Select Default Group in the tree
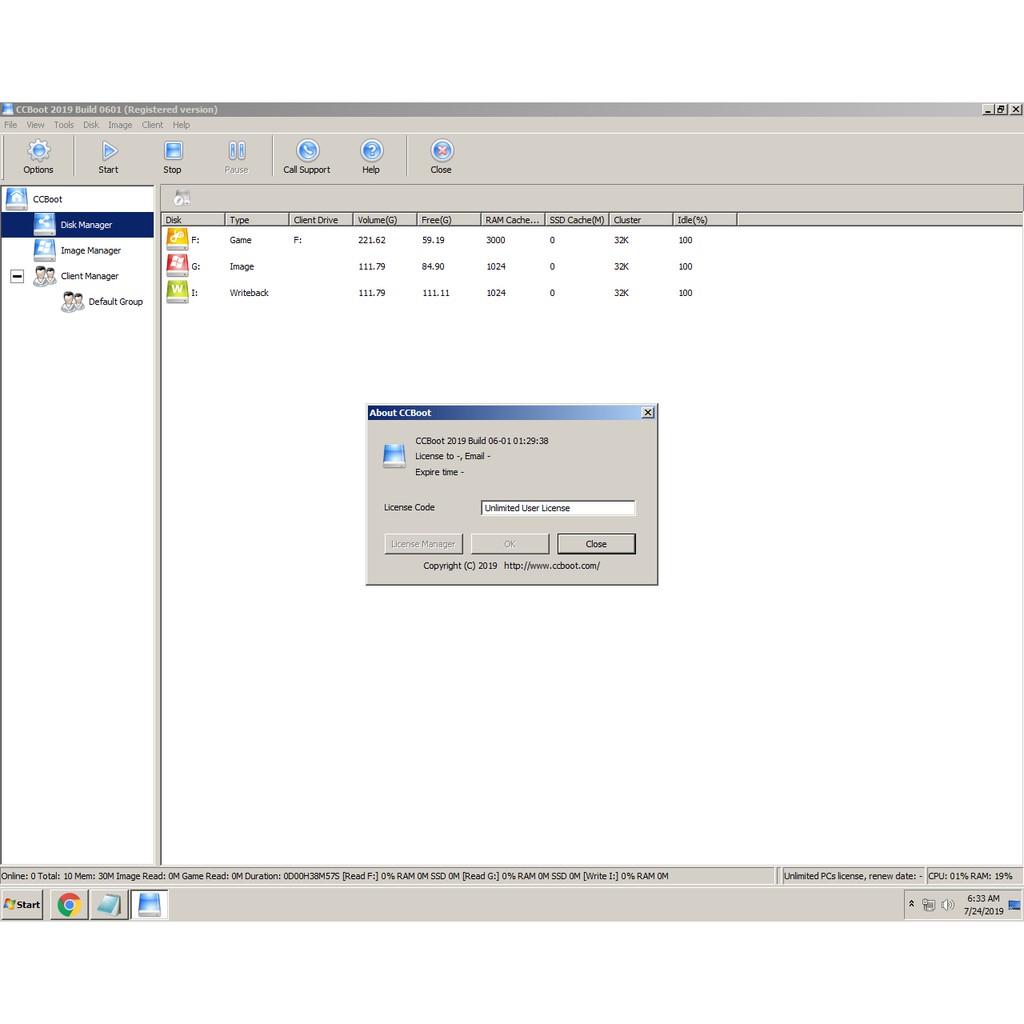The image size is (1024, 1024). click(x=115, y=302)
